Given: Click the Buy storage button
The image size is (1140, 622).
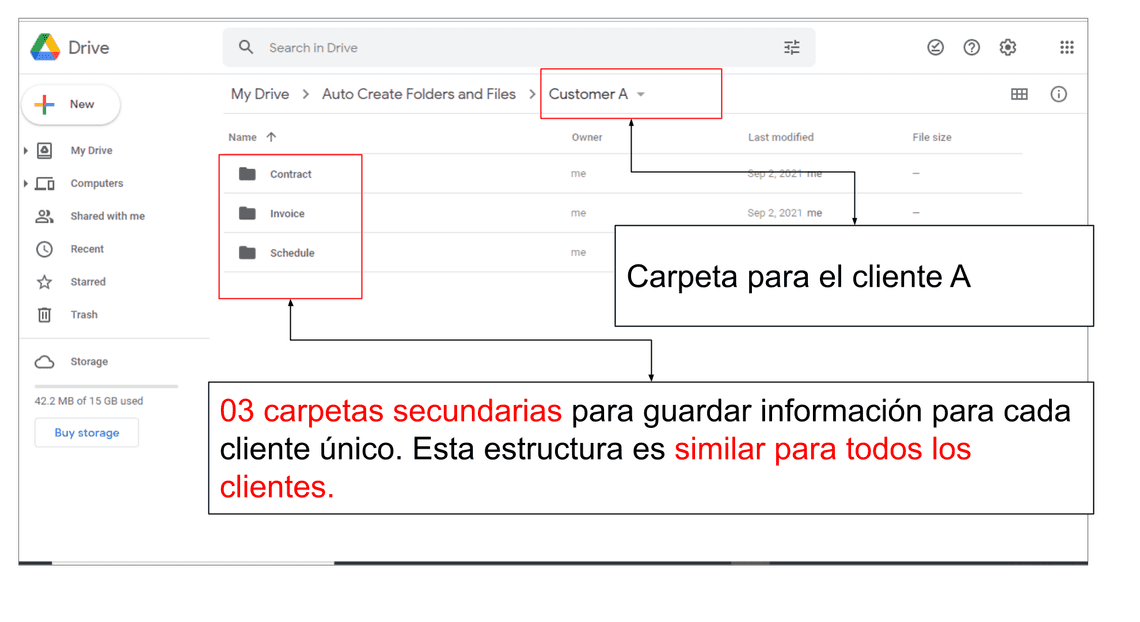Looking at the screenshot, I should (87, 433).
